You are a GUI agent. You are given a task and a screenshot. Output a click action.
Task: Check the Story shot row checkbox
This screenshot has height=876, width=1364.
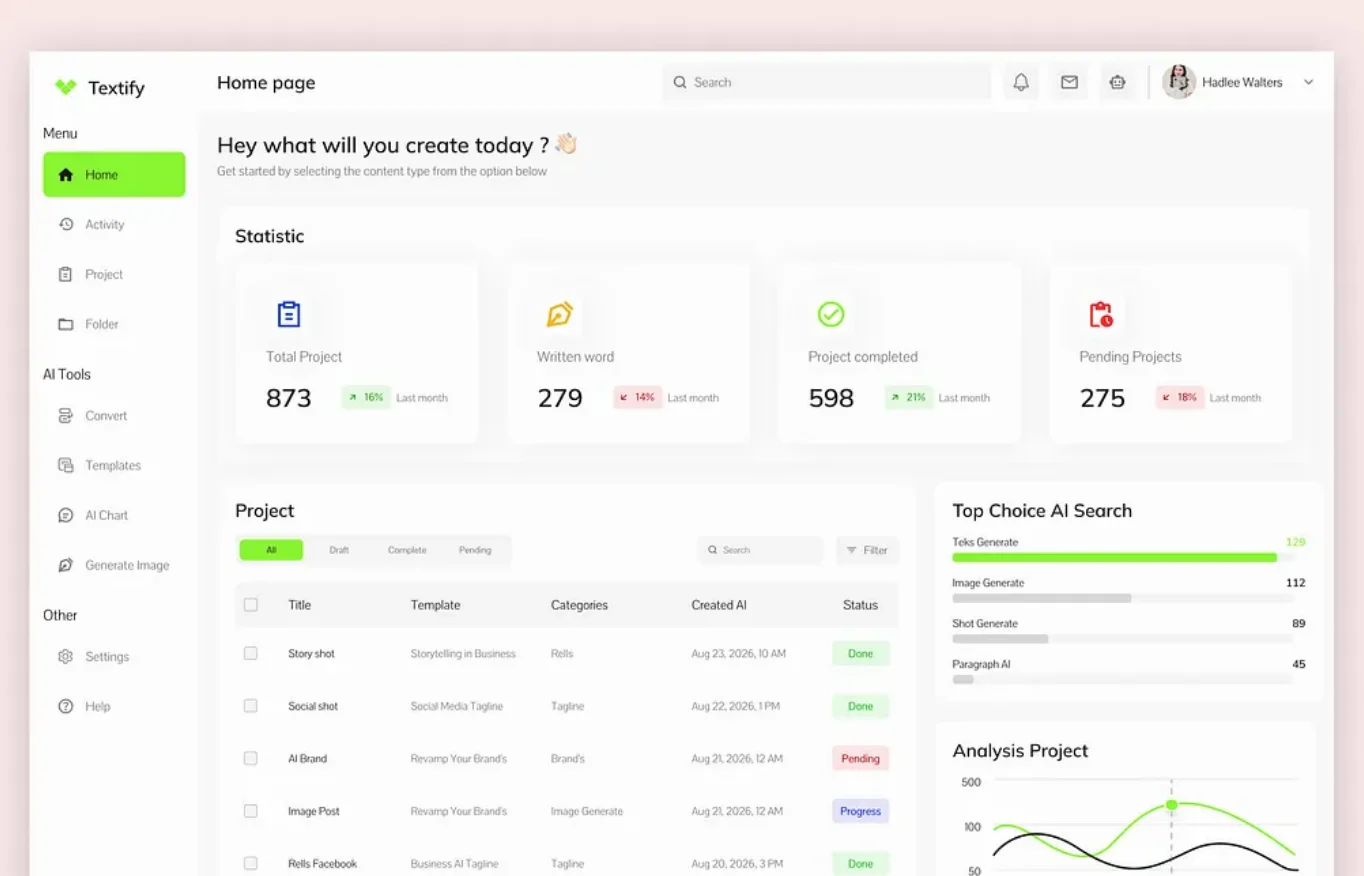tap(251, 653)
